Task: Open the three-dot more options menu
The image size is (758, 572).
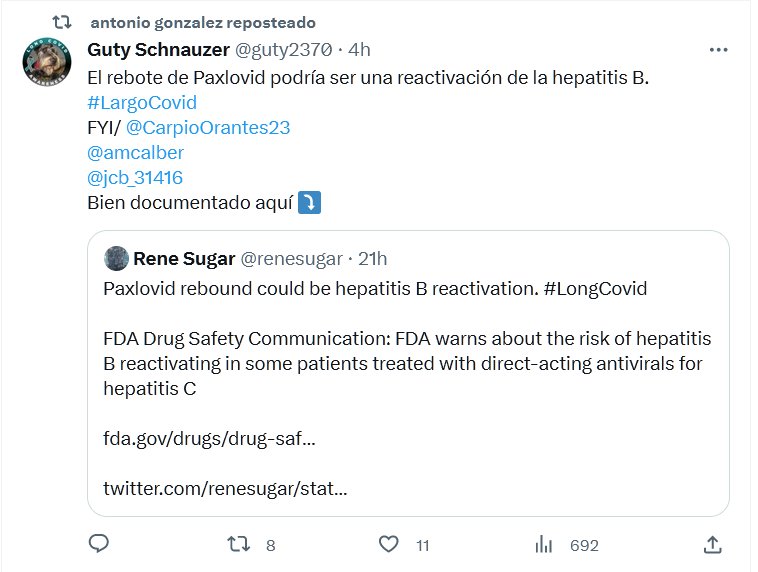Action: coord(718,49)
